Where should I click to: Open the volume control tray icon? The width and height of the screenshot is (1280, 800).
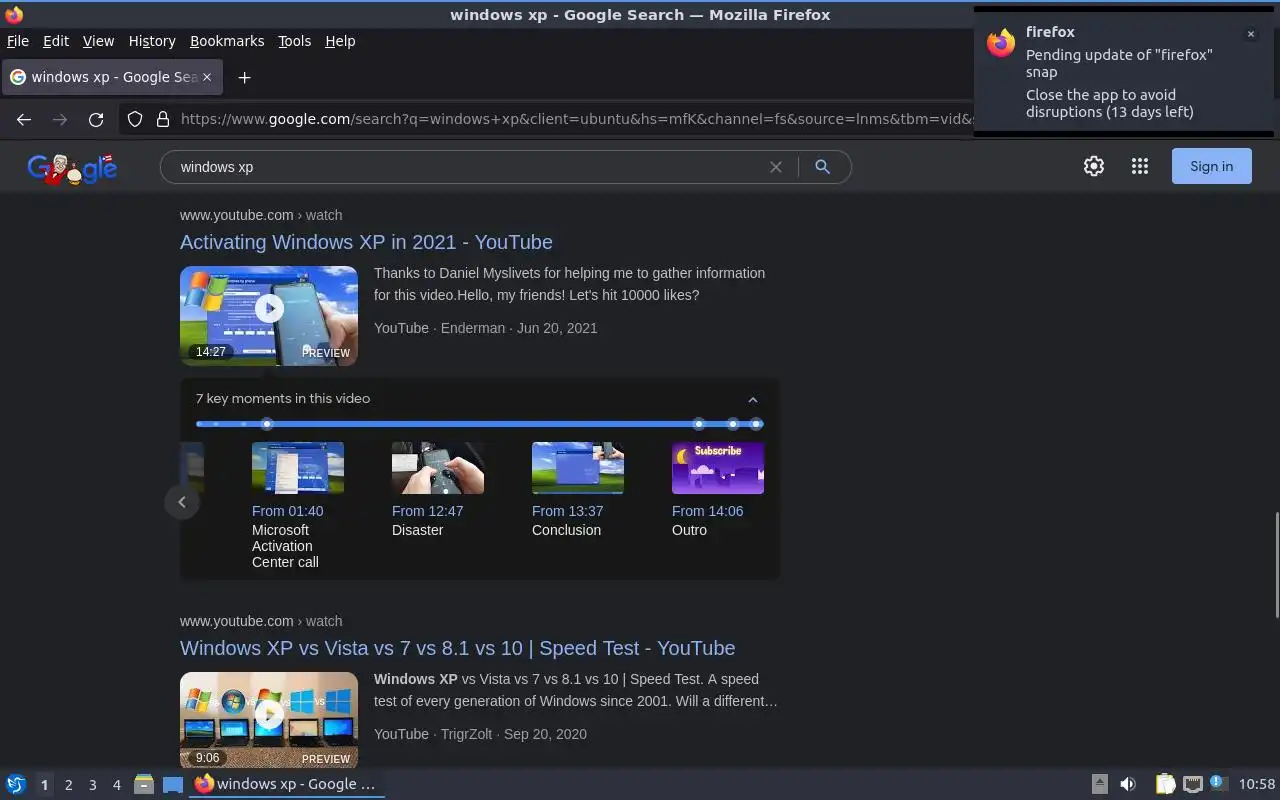[1128, 784]
